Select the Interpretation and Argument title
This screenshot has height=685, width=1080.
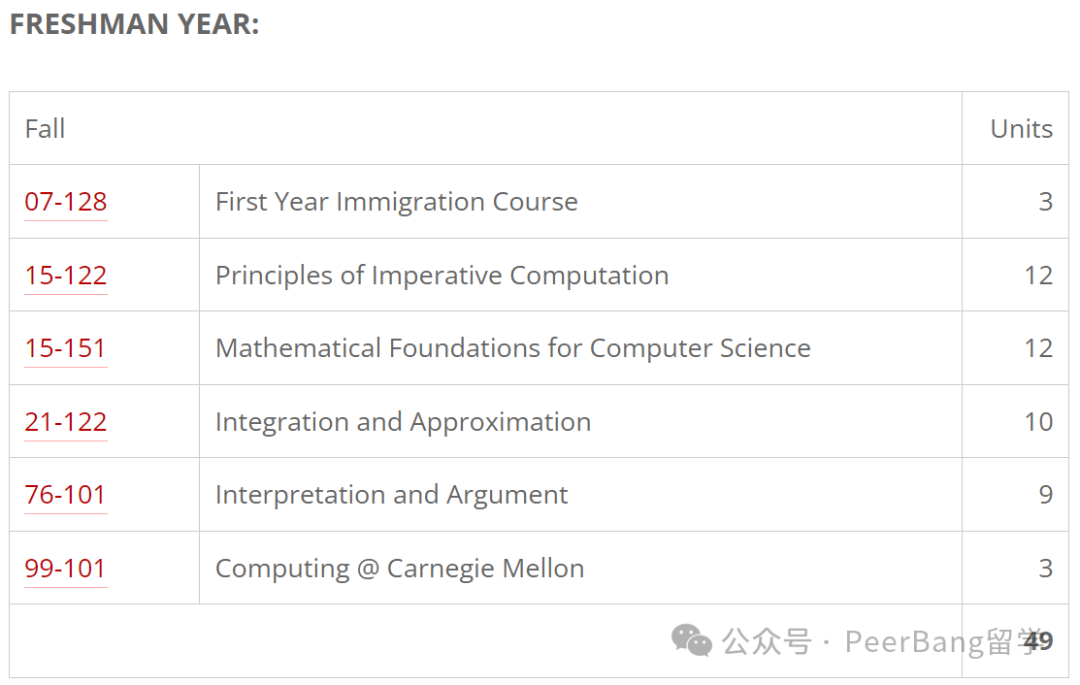tap(392, 495)
